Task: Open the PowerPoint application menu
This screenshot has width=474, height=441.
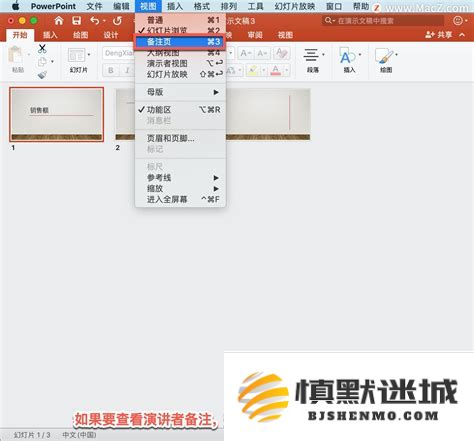Action: [x=53, y=6]
